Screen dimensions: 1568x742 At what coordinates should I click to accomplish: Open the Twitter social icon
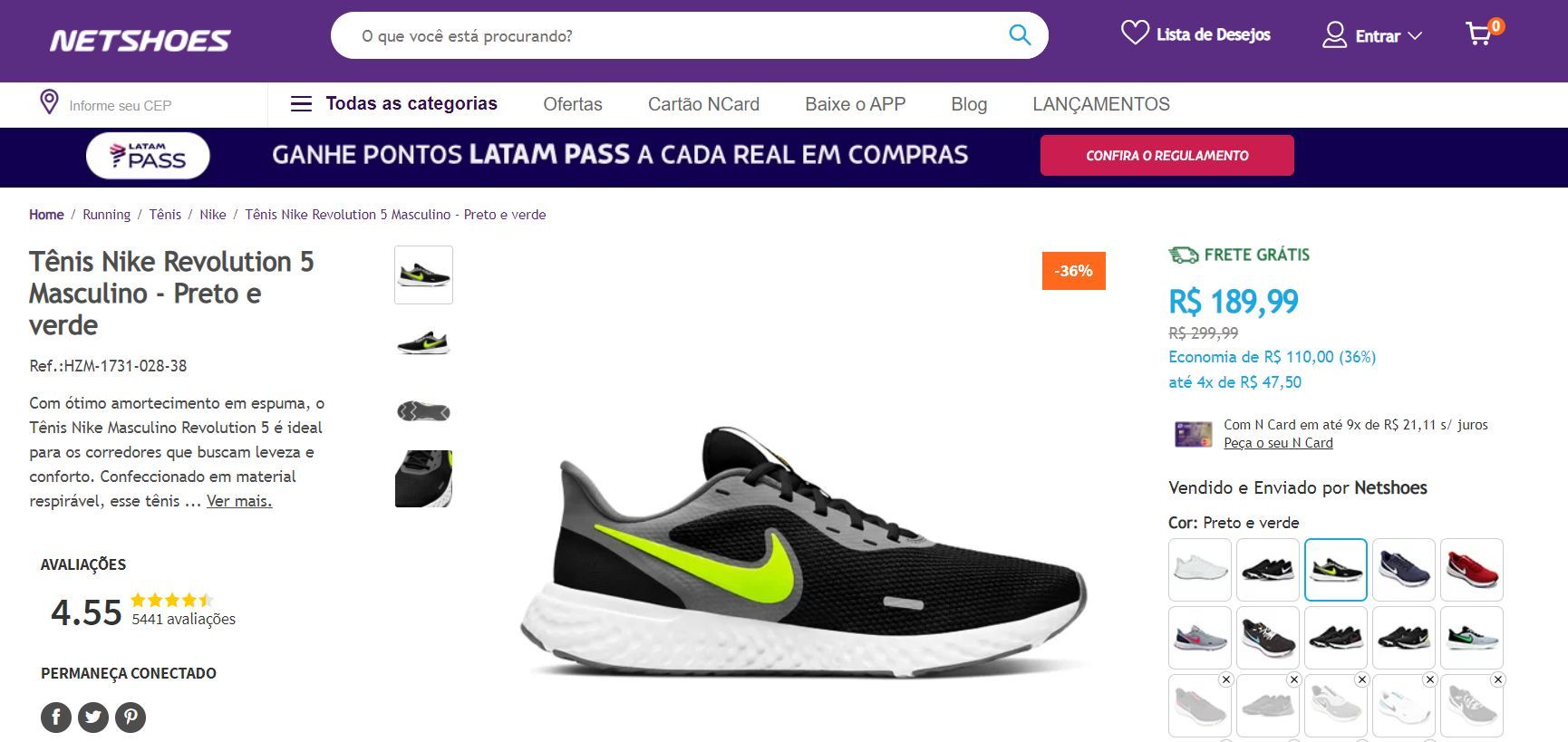click(93, 718)
